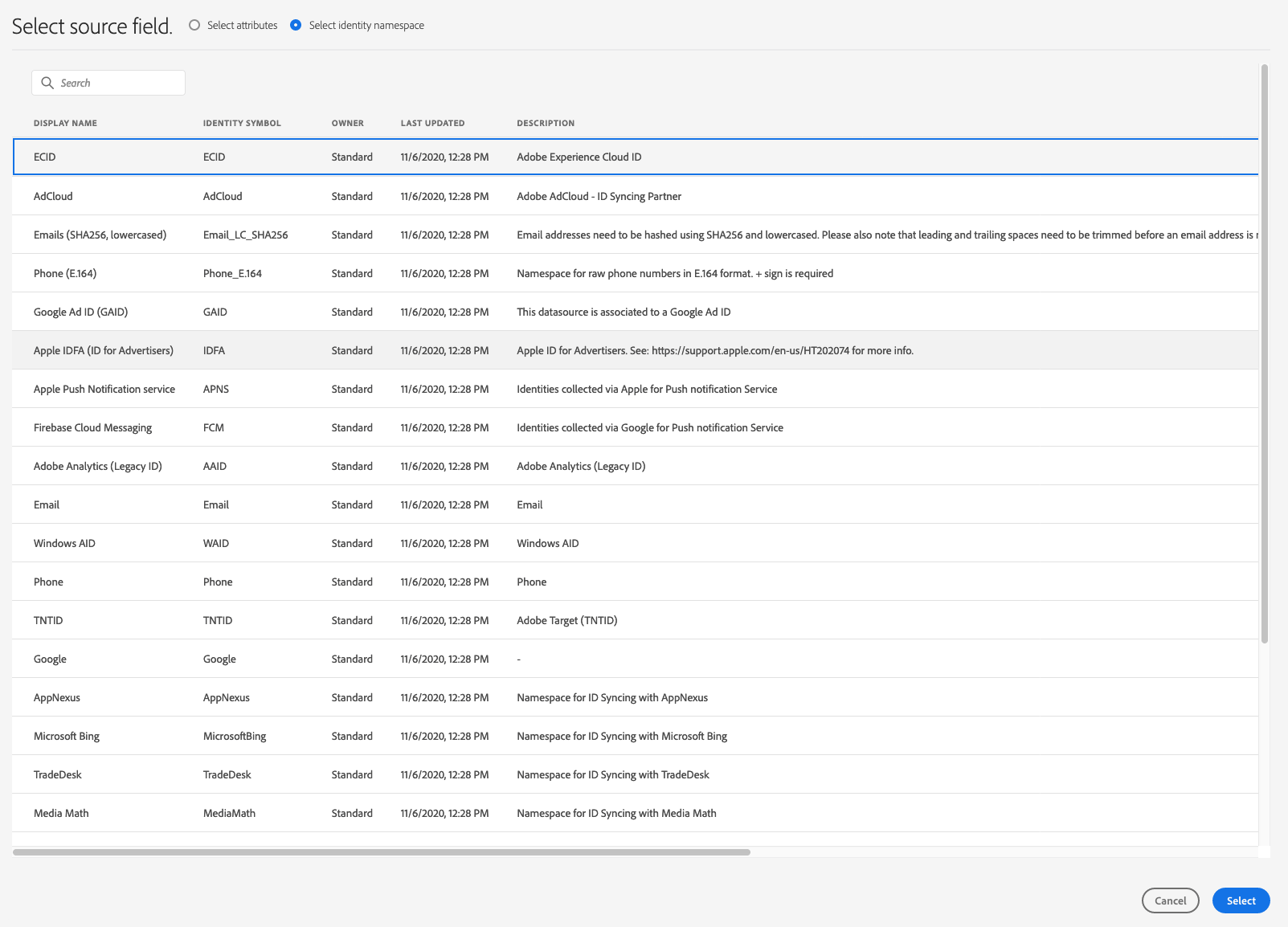Click the horizontal scrollbar below the table
Viewport: 1288px width, 927px height.
(x=382, y=851)
